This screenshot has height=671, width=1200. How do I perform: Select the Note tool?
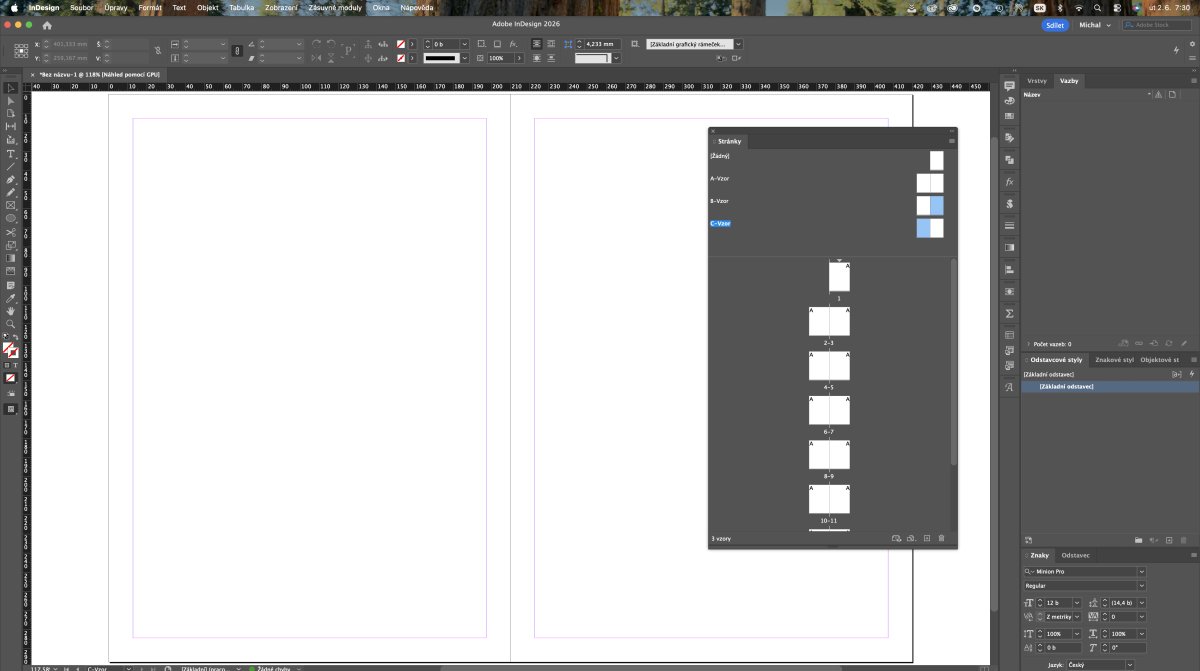coord(11,285)
